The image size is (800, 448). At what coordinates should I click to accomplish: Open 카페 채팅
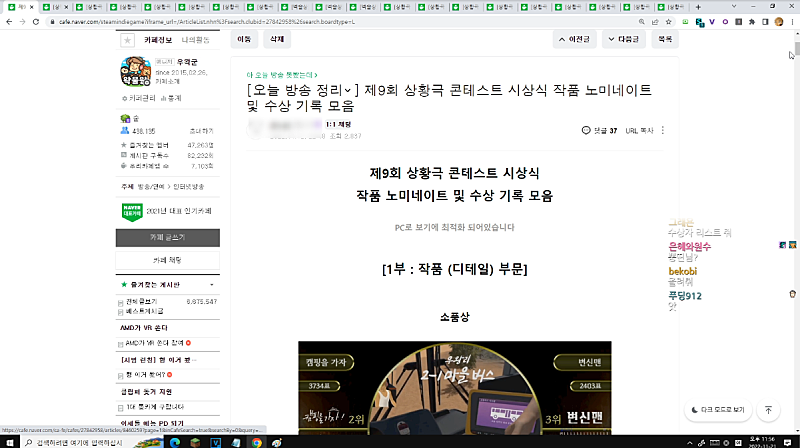pos(167,260)
